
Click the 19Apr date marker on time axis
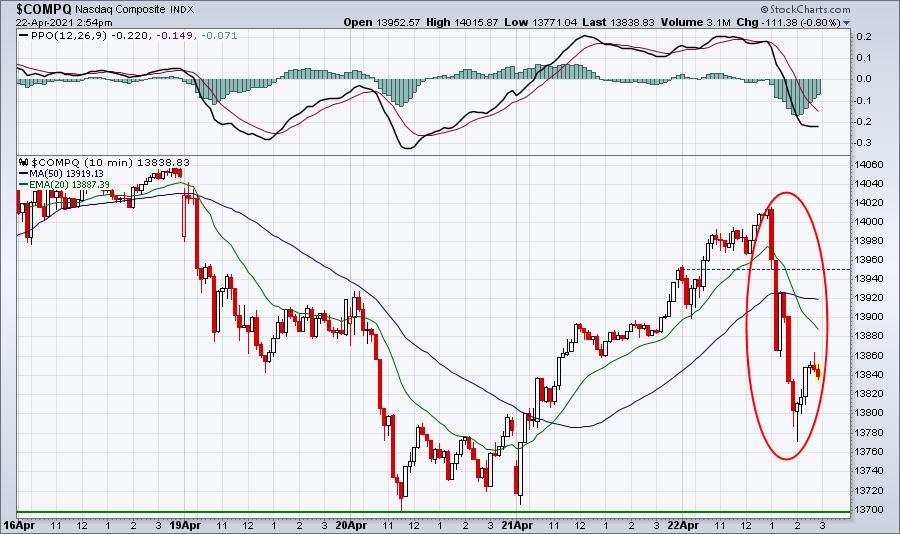pos(187,525)
